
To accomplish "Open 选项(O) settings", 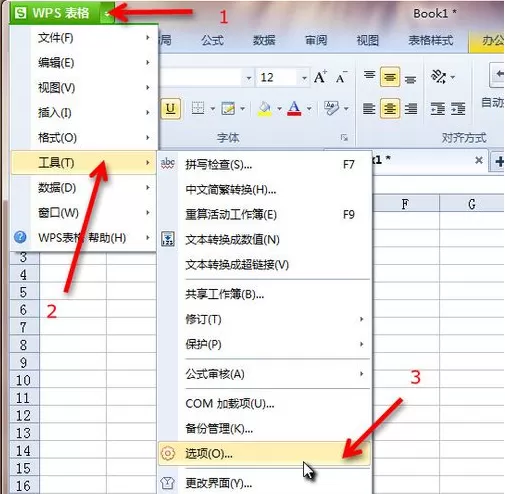I will 265,453.
